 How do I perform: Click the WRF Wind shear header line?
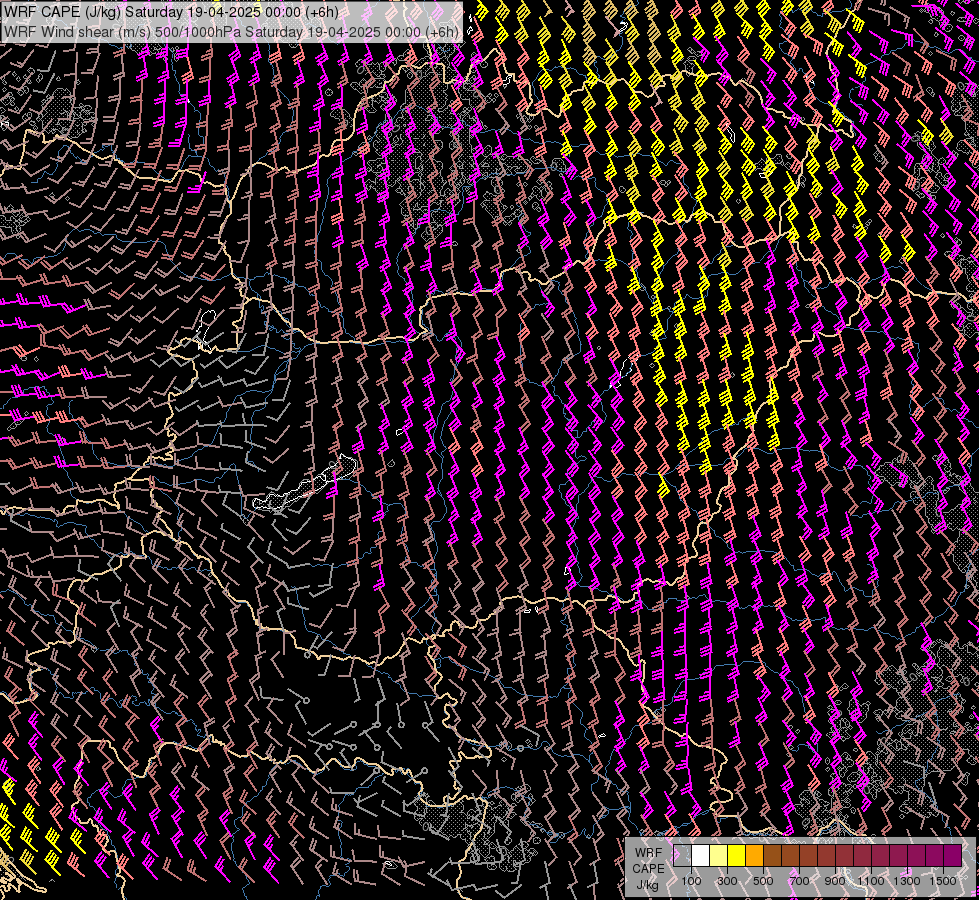tap(231, 31)
